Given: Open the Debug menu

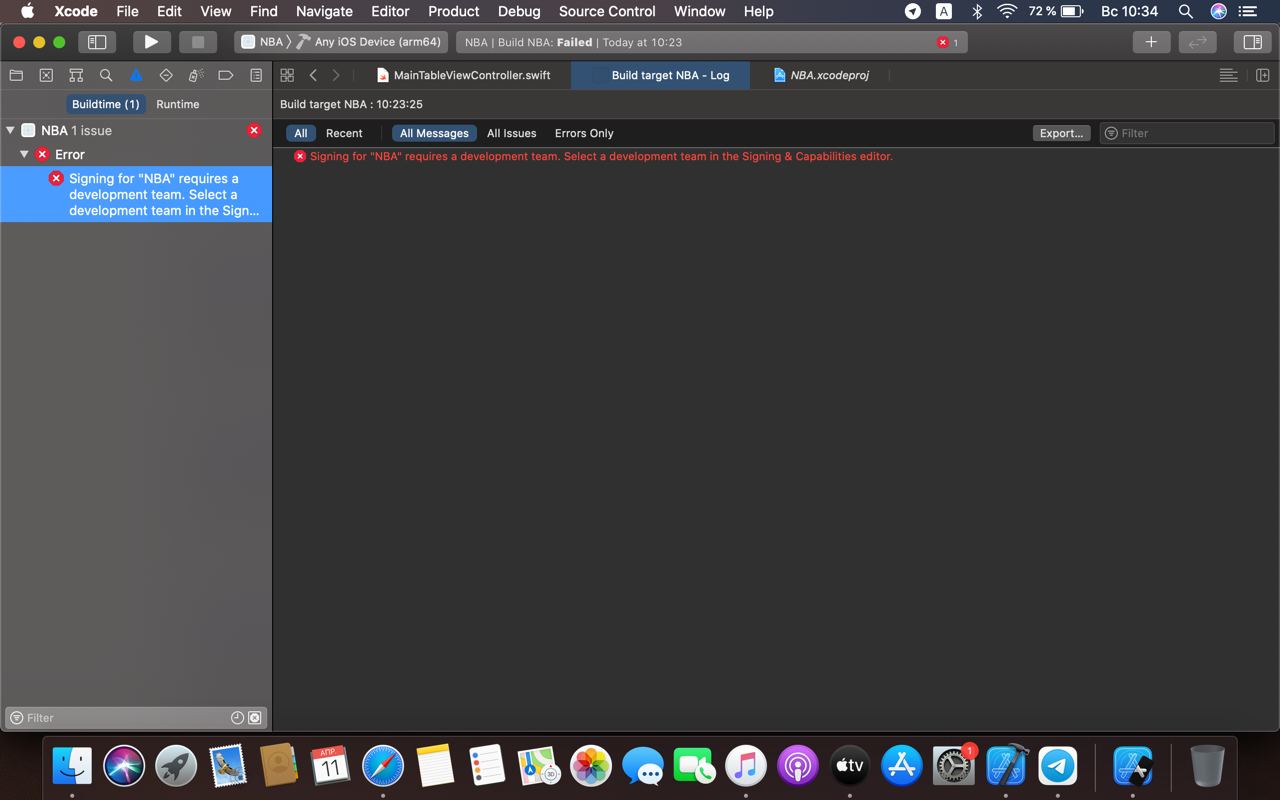Looking at the screenshot, I should click(x=519, y=11).
